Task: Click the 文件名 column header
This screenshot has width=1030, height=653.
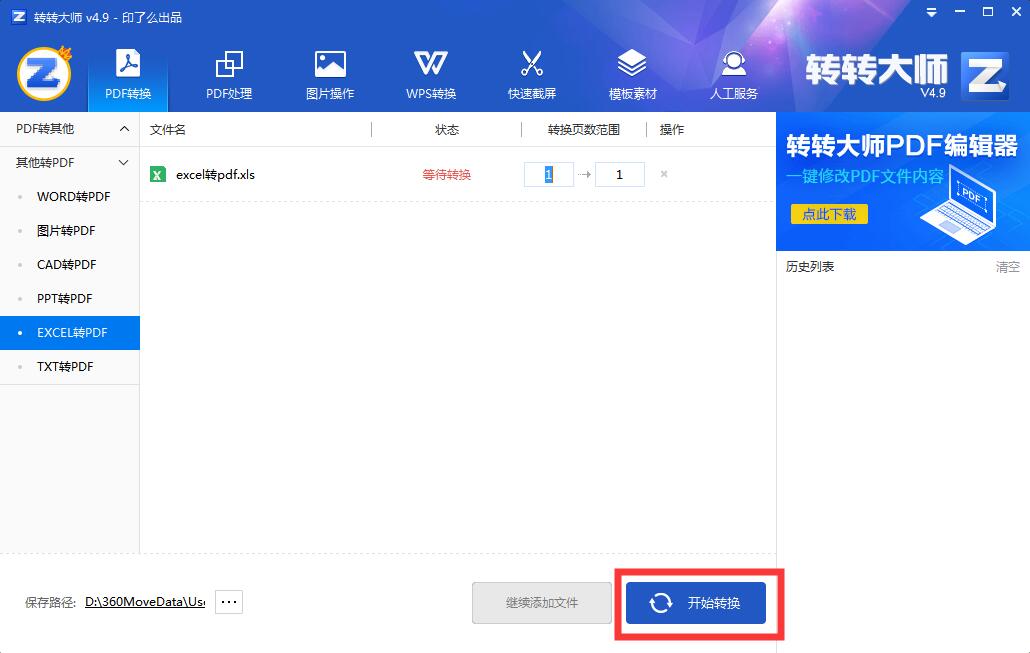Action: coord(168,130)
